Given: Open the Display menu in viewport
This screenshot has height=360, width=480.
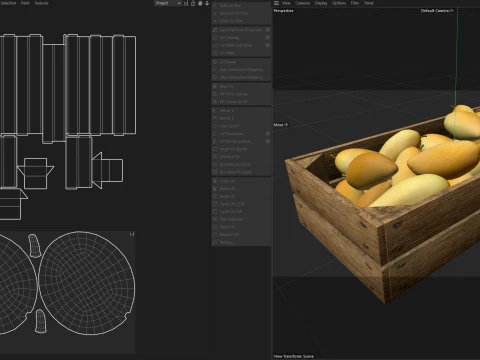Looking at the screenshot, I should [321, 3].
